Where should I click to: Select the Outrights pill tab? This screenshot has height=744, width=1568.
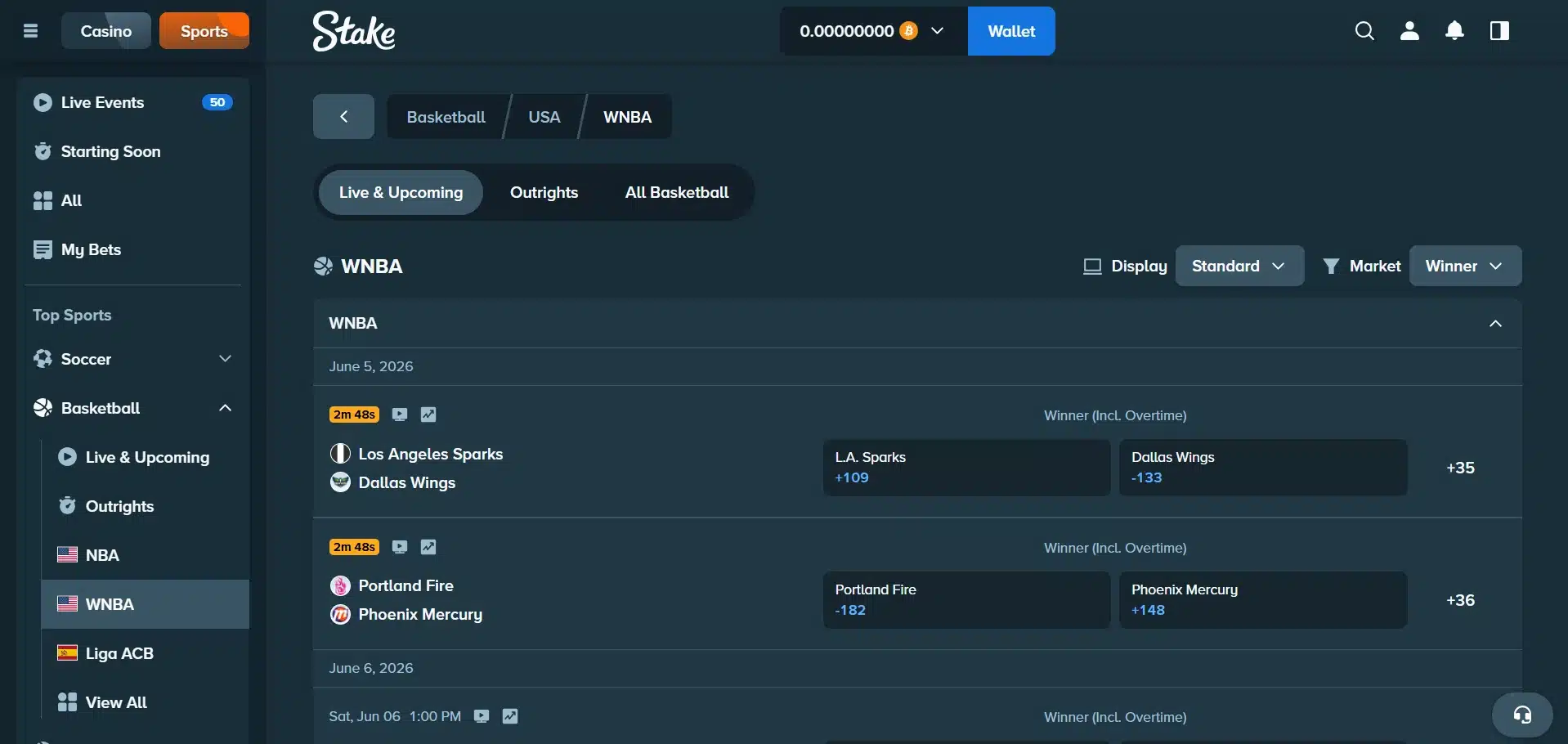(x=544, y=193)
